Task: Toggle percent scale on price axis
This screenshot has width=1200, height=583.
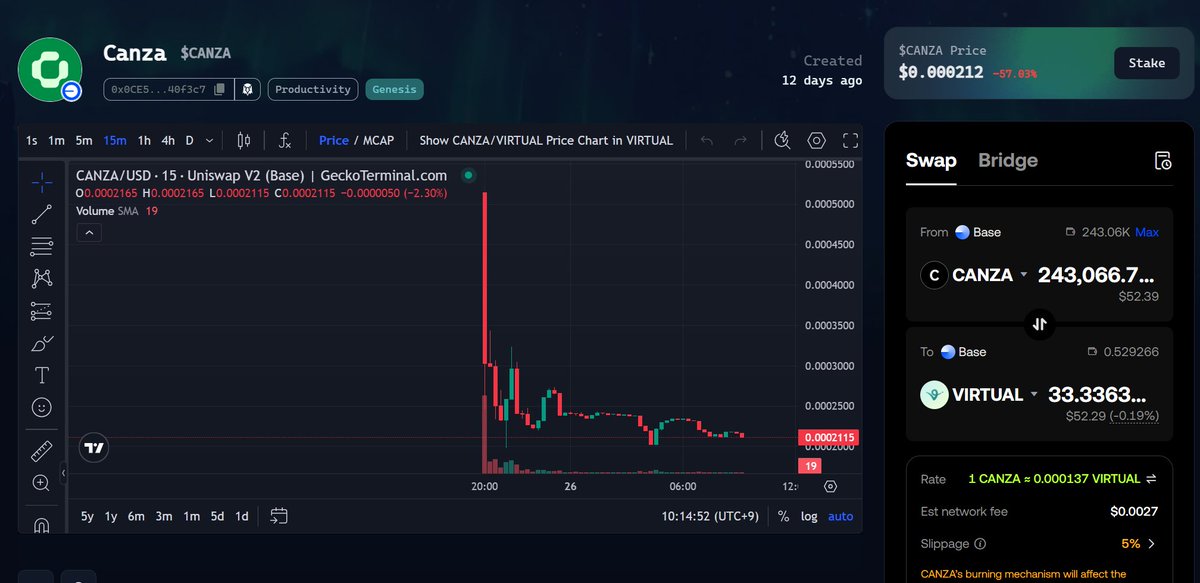Action: tap(783, 516)
